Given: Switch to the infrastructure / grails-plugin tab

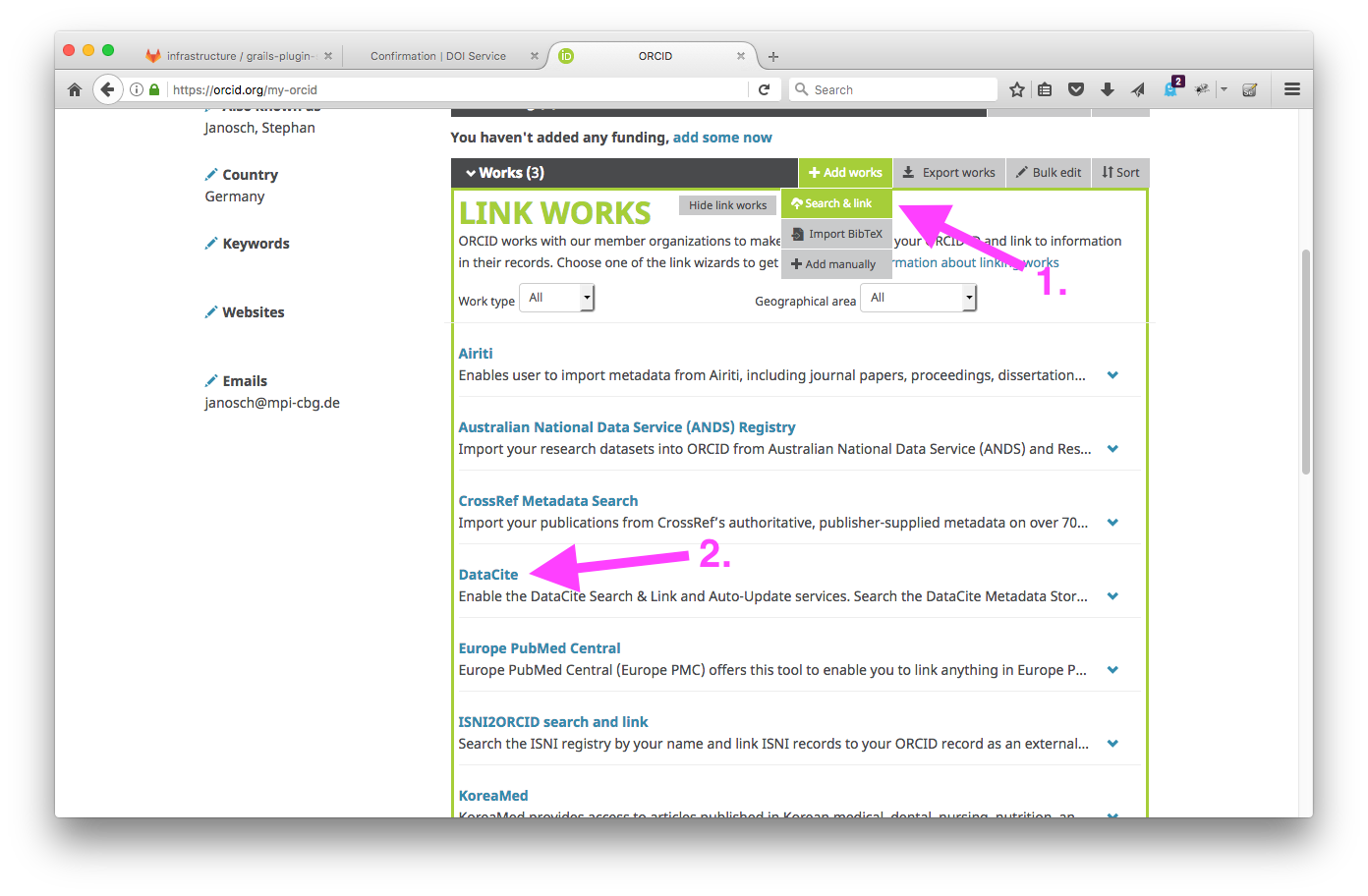Looking at the screenshot, I should 241,56.
